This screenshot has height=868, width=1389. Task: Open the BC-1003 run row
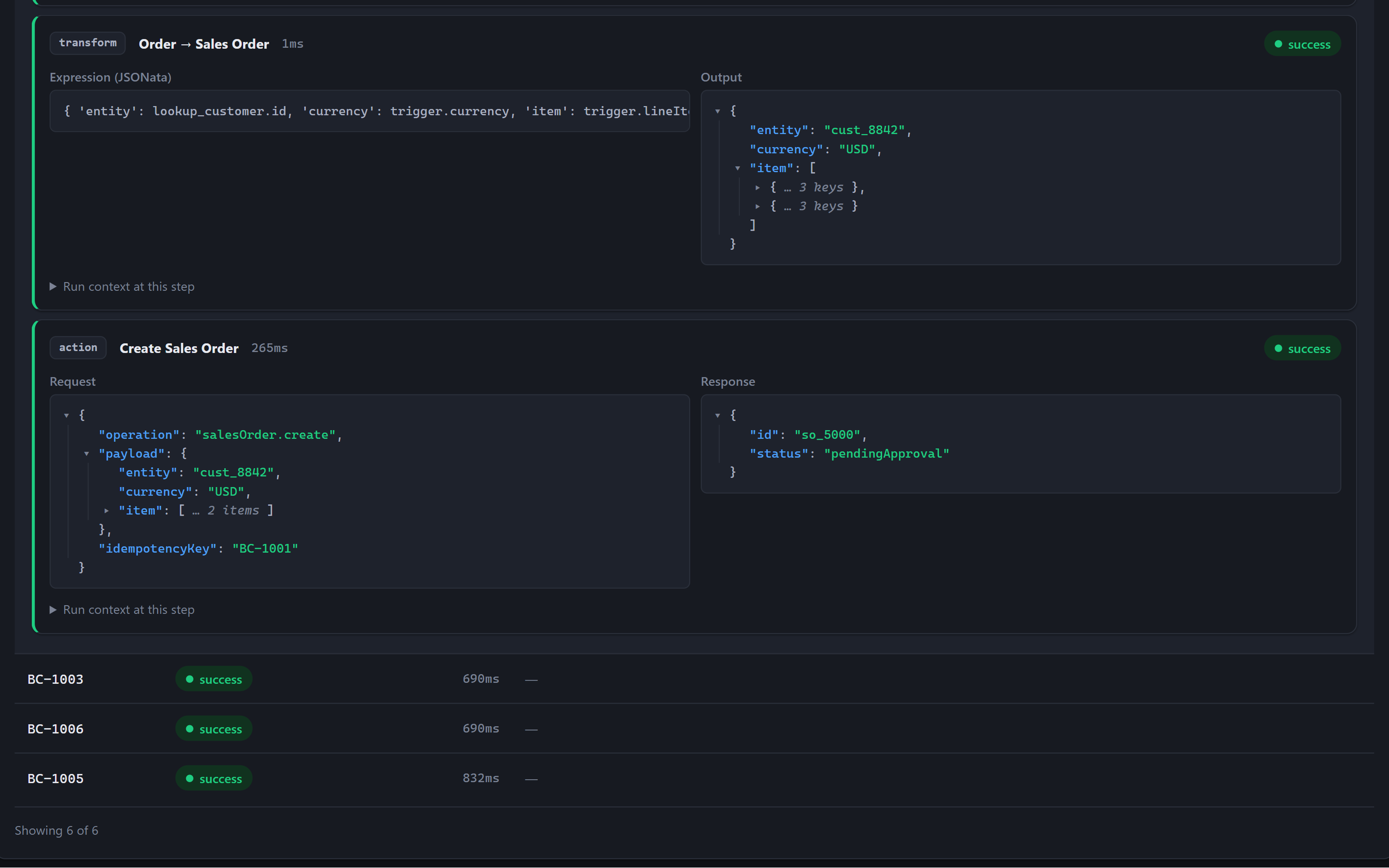694,679
